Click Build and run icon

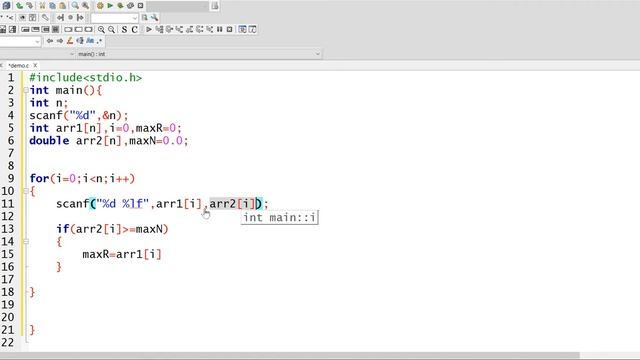click(120, 6)
